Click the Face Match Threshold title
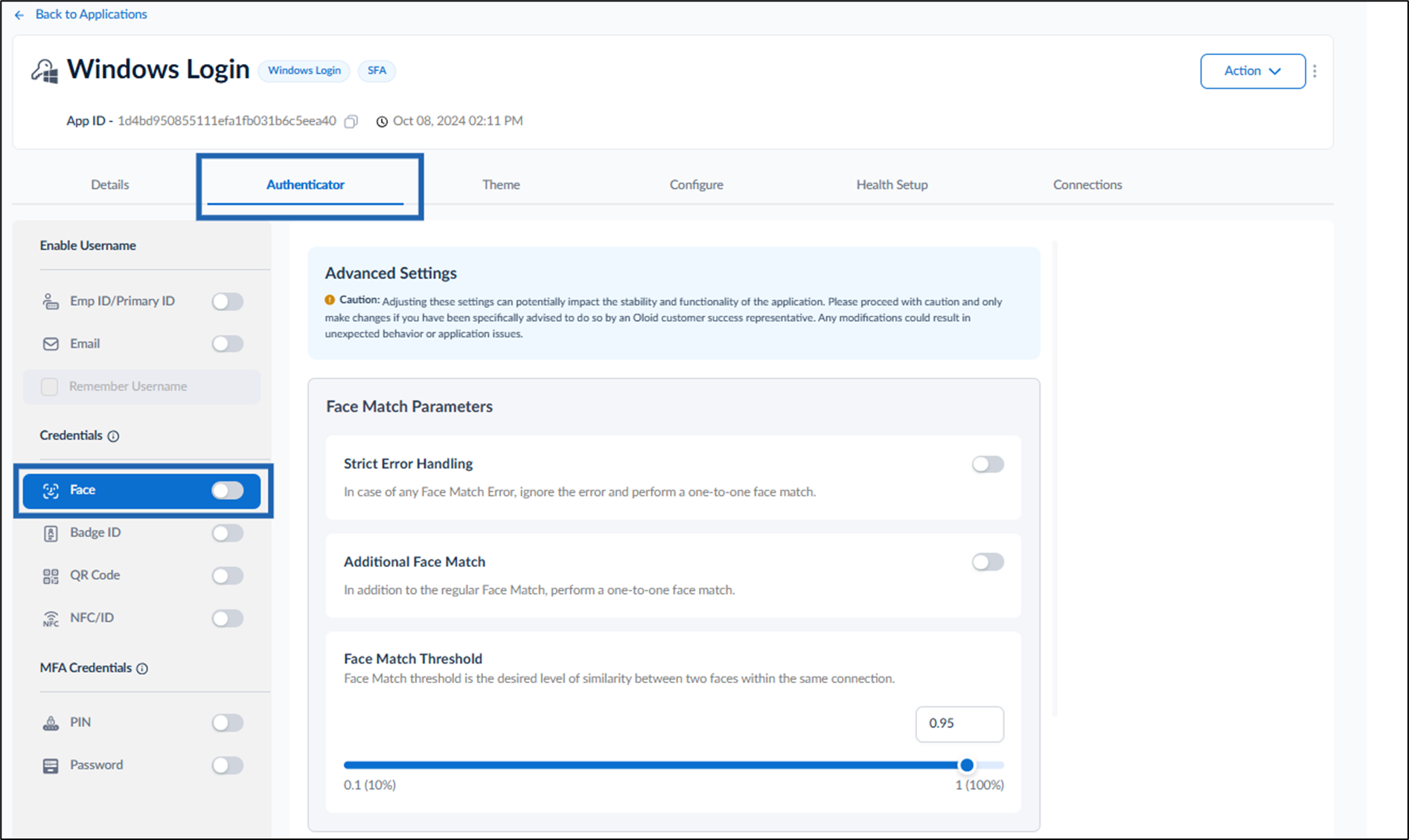 coord(413,659)
